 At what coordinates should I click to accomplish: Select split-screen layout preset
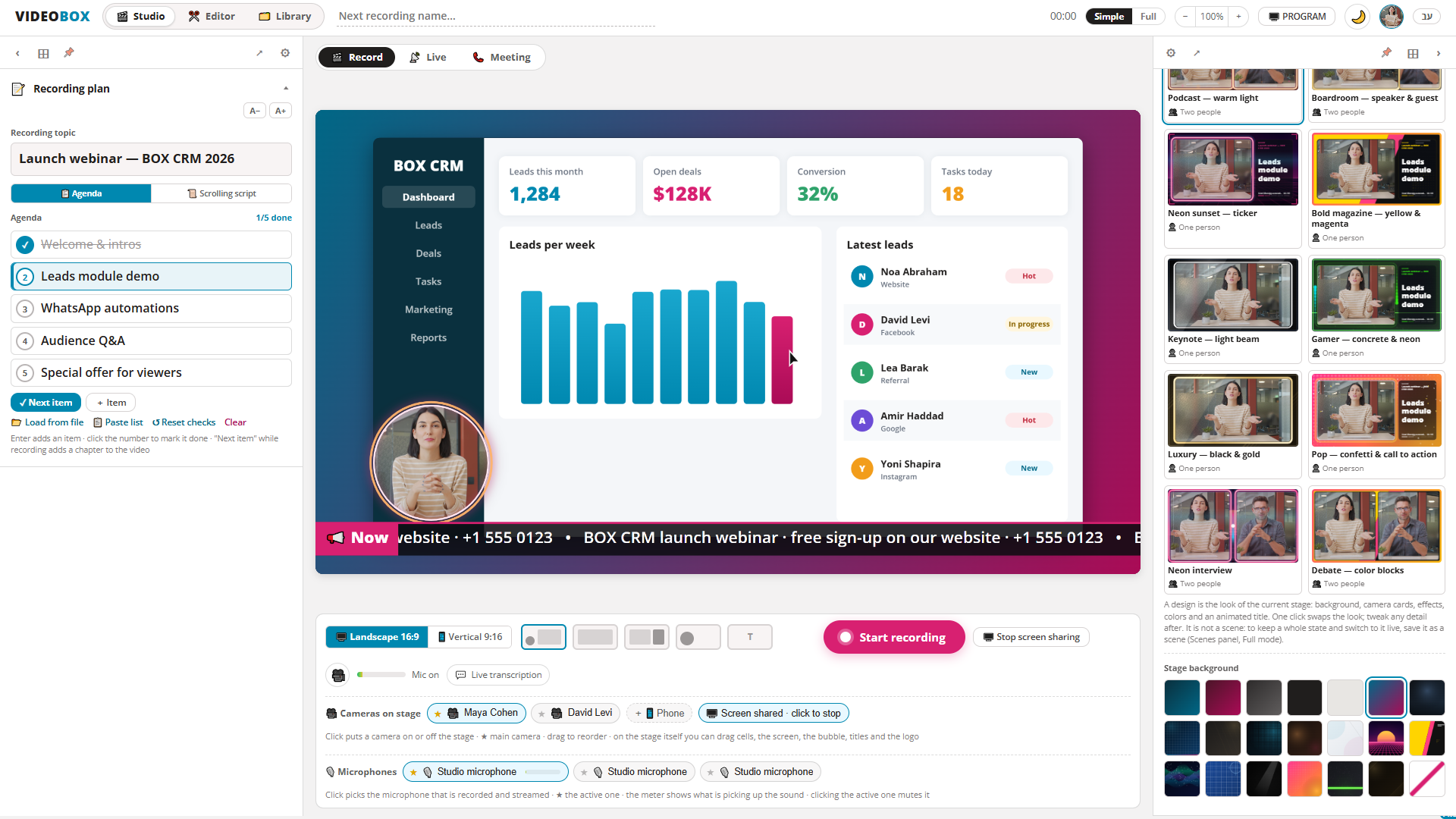coord(647,637)
